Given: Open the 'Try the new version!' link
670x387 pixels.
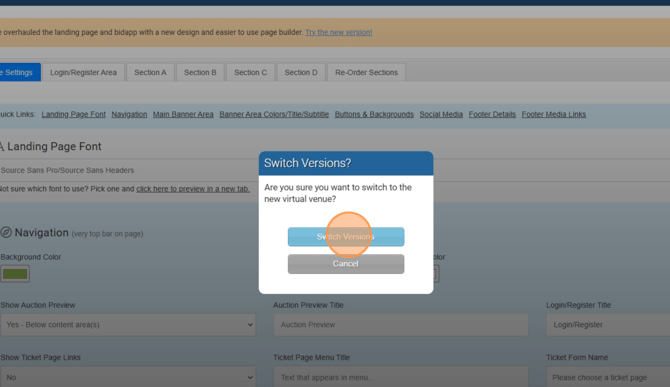Looking at the screenshot, I should pyautogui.click(x=338, y=32).
